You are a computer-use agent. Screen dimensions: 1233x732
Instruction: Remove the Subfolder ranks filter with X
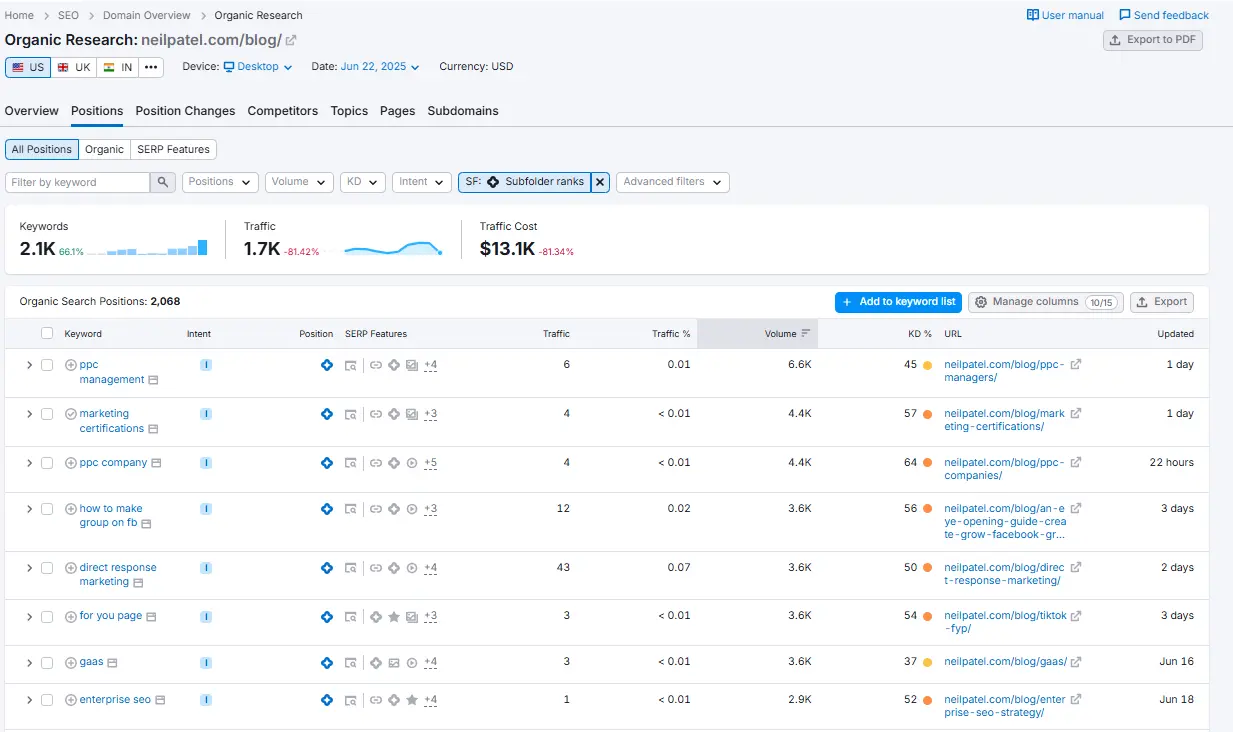coord(599,182)
